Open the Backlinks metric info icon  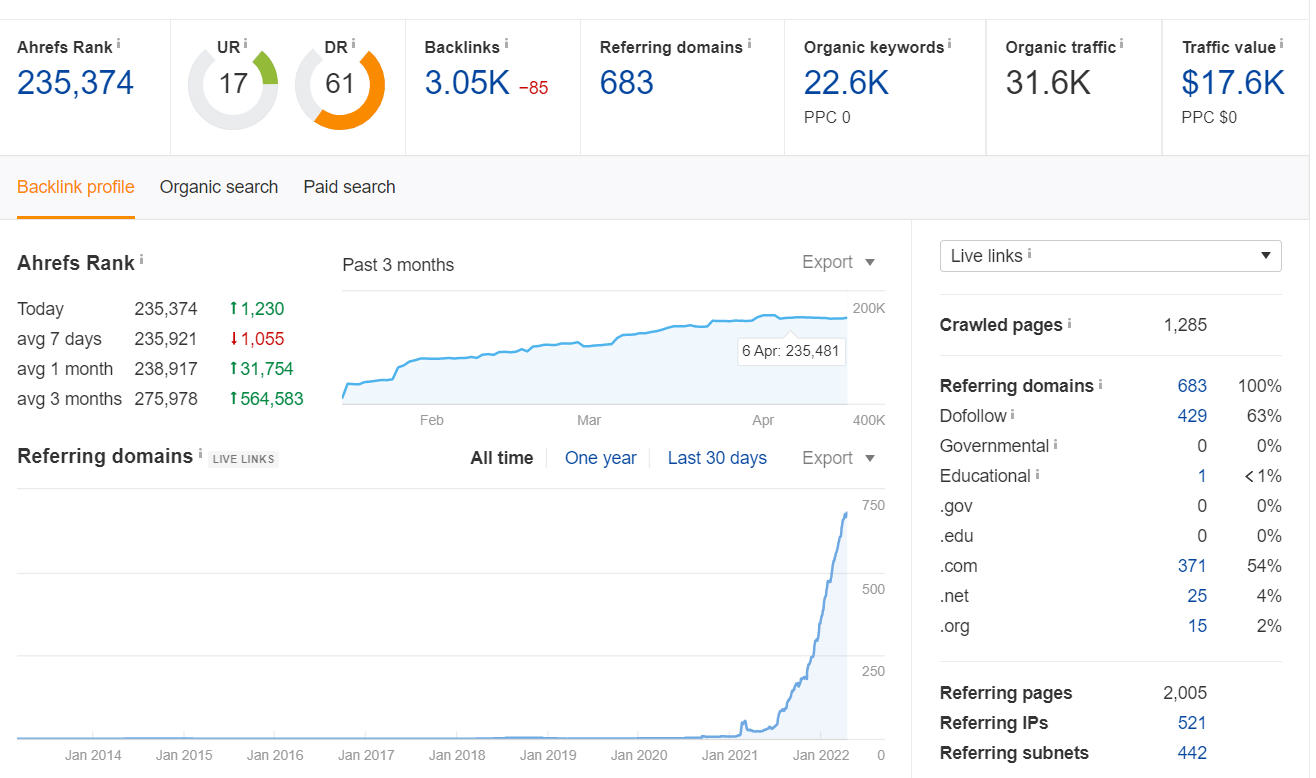[506, 43]
